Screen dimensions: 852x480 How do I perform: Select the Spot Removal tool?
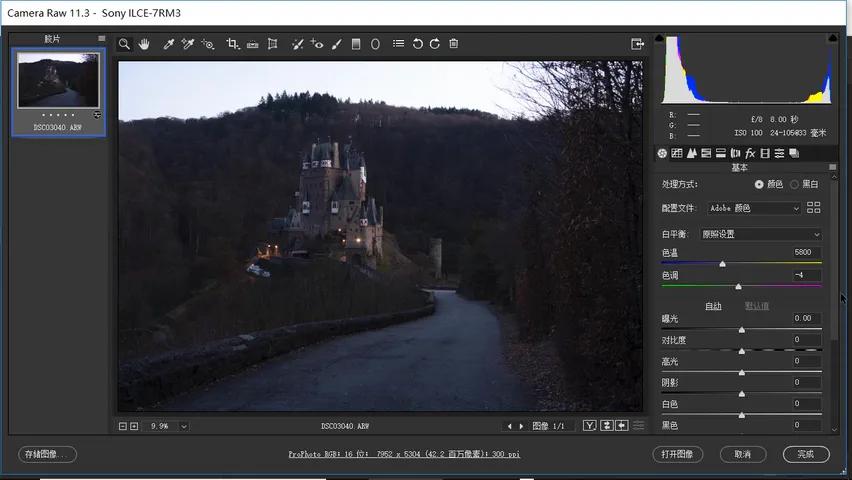297,44
